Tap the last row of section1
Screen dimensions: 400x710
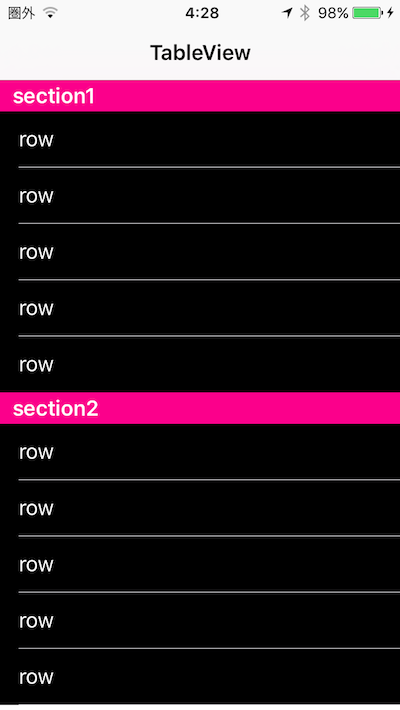200,365
